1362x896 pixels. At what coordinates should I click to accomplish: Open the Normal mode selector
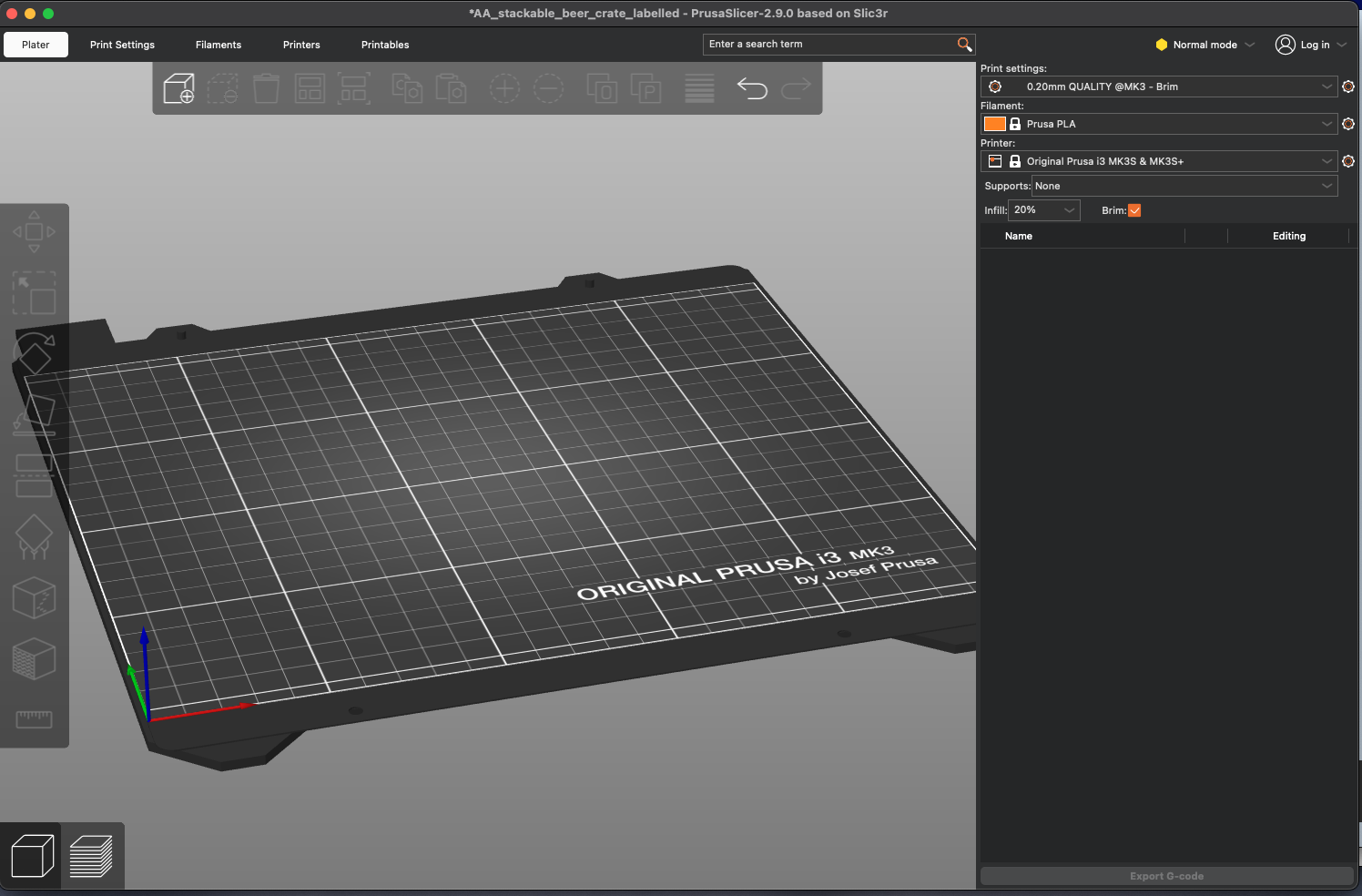tap(1204, 45)
